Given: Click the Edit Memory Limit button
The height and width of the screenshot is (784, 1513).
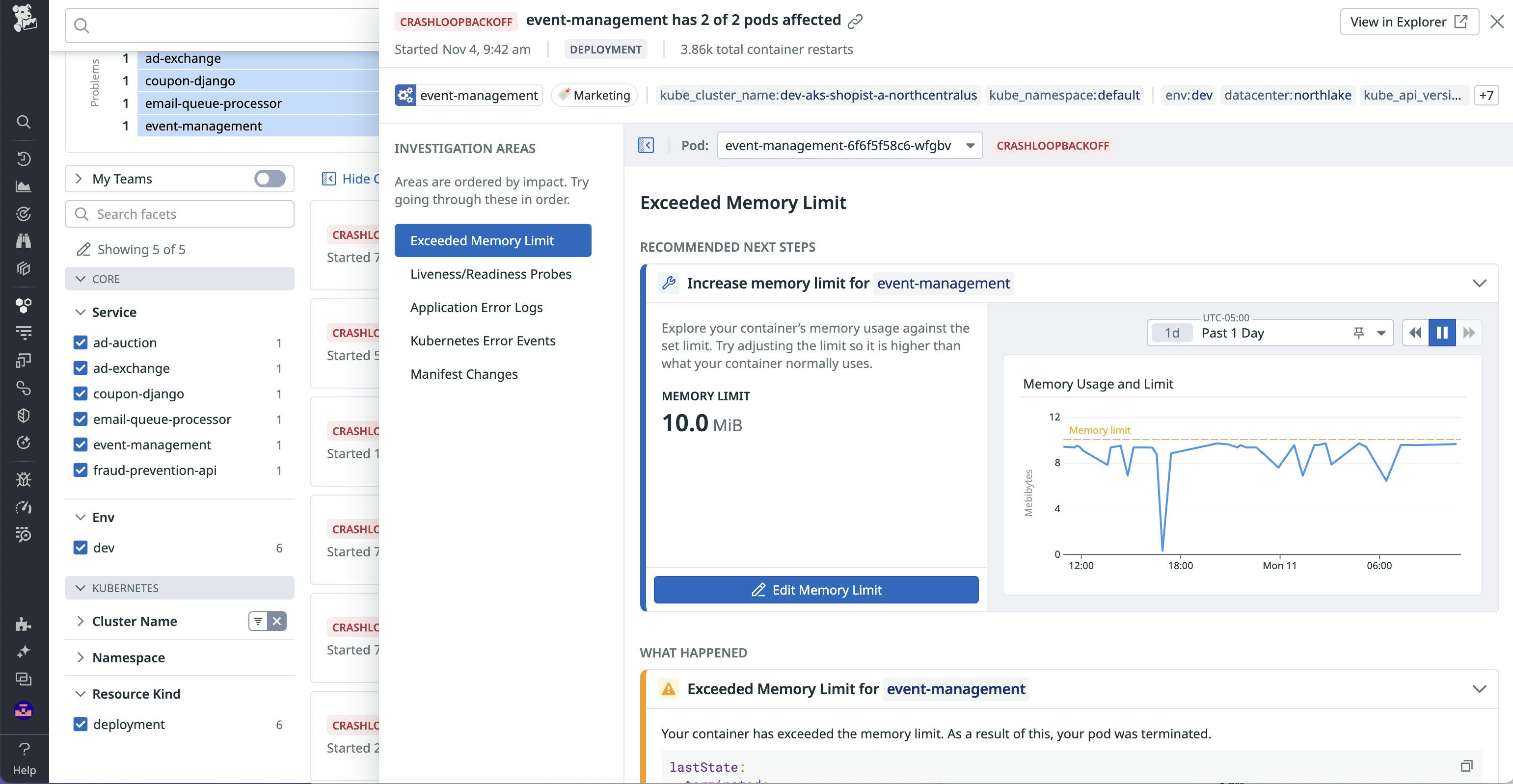Looking at the screenshot, I should pos(816,590).
